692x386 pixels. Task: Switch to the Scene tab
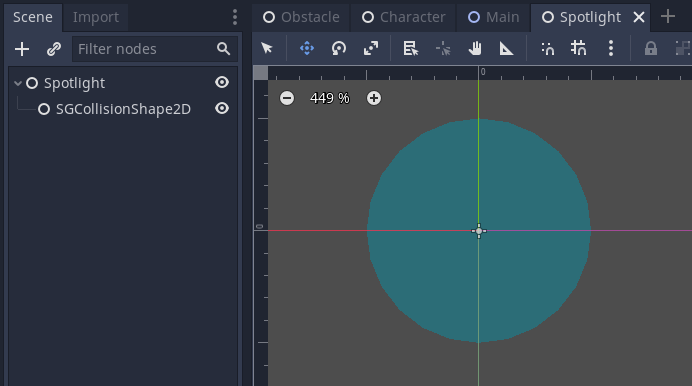coord(33,17)
